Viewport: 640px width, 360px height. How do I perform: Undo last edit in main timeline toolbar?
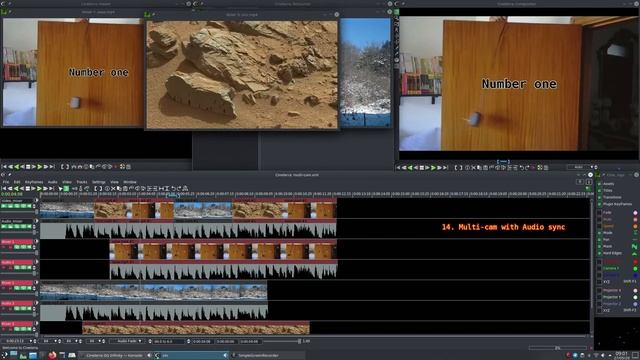173,188
